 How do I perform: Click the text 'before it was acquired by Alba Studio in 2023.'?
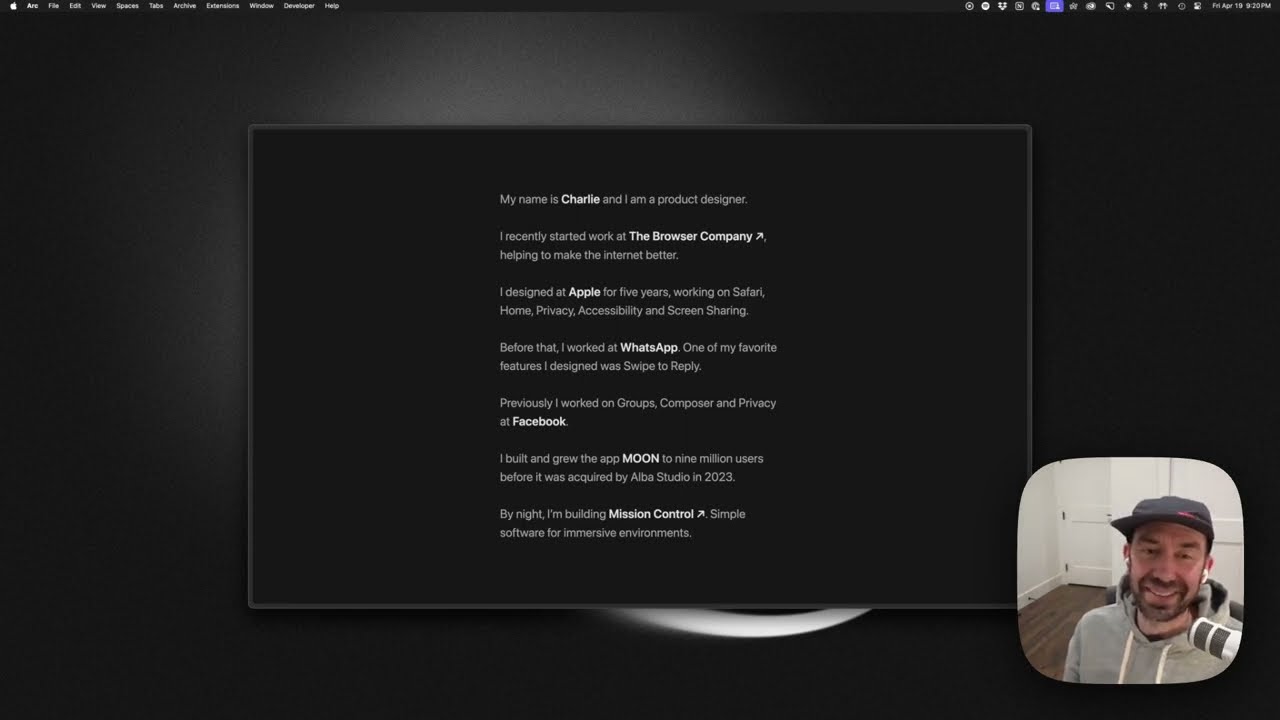pos(617,477)
